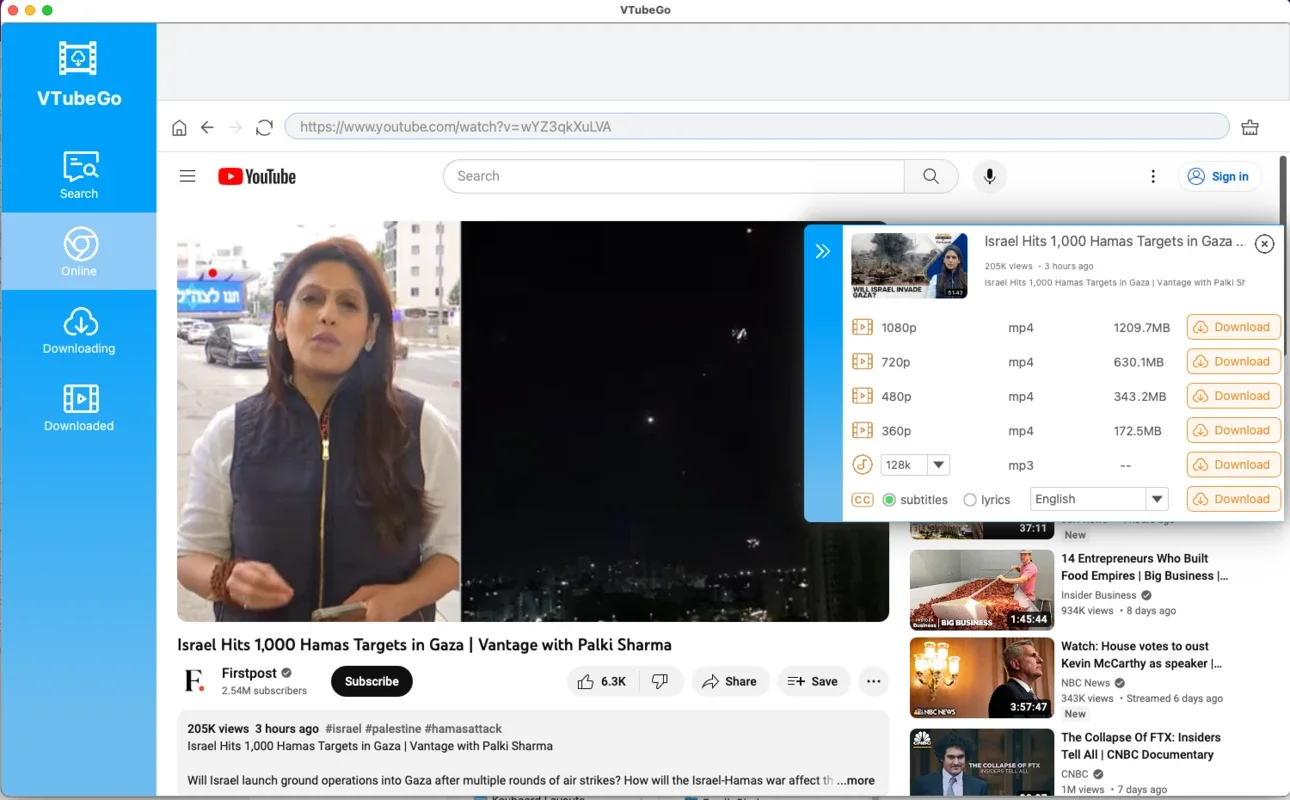Focus the YouTube search field
This screenshot has height=800, width=1290.
pos(674,176)
